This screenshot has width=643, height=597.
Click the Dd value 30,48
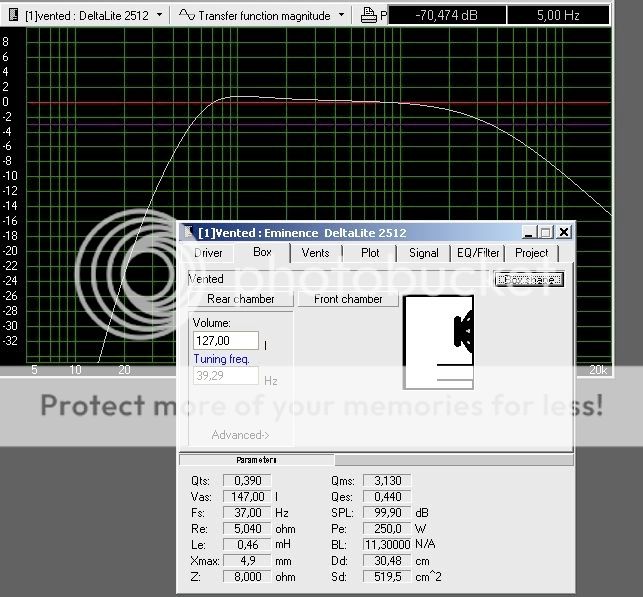pyautogui.click(x=387, y=561)
